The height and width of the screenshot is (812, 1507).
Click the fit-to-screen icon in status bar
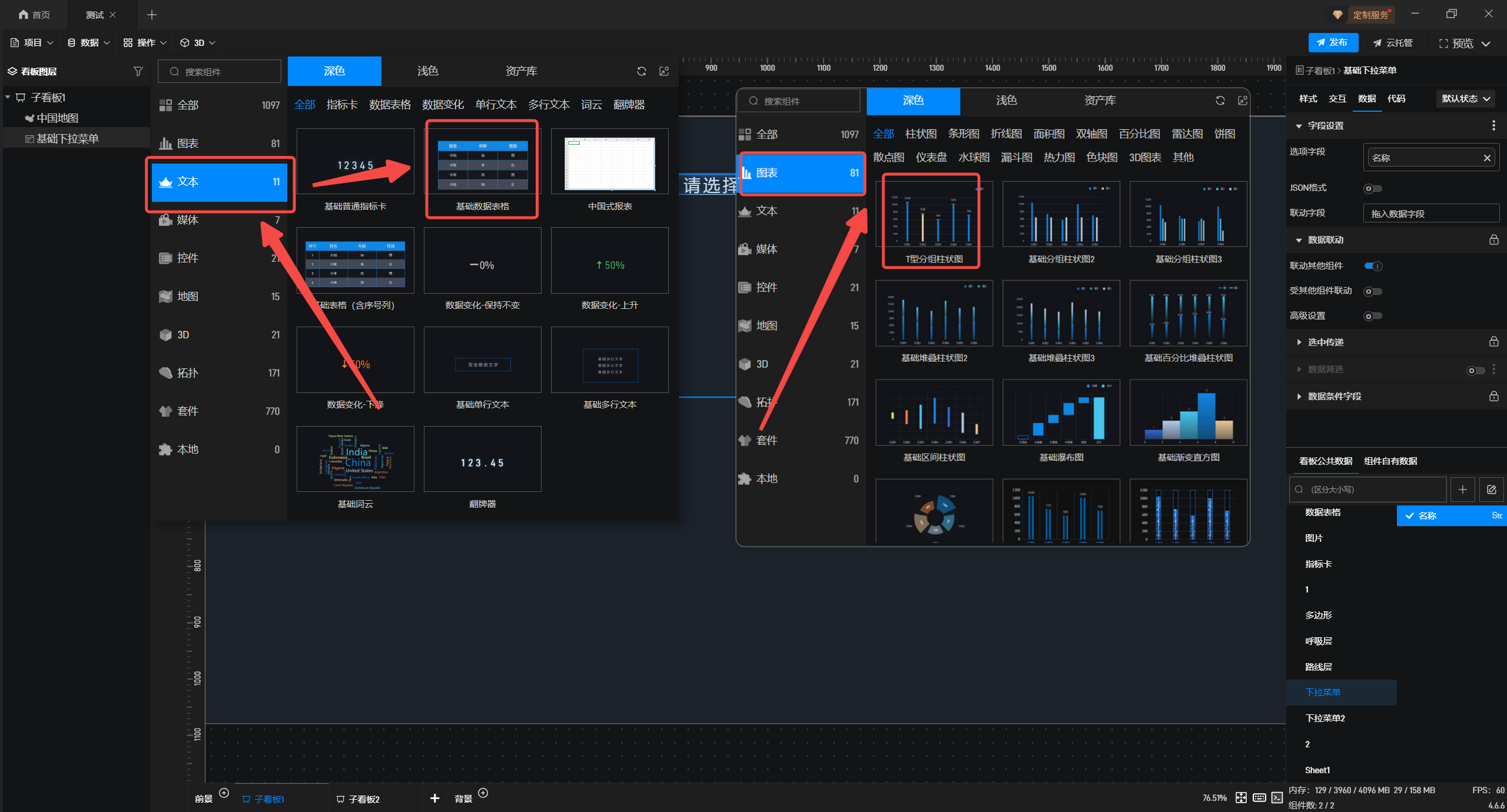point(1241,797)
